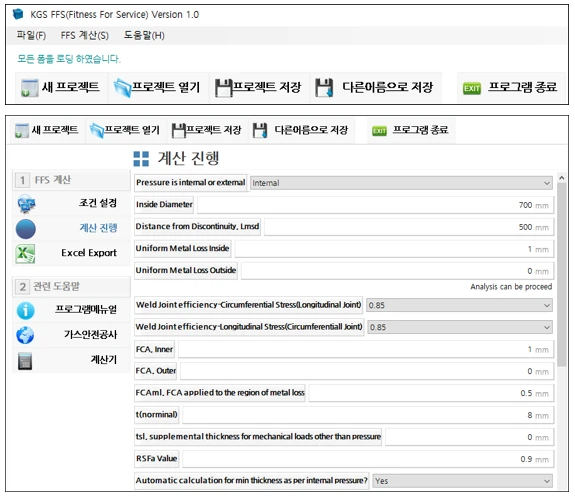Open Pressure internal or external dropdown

click(401, 183)
